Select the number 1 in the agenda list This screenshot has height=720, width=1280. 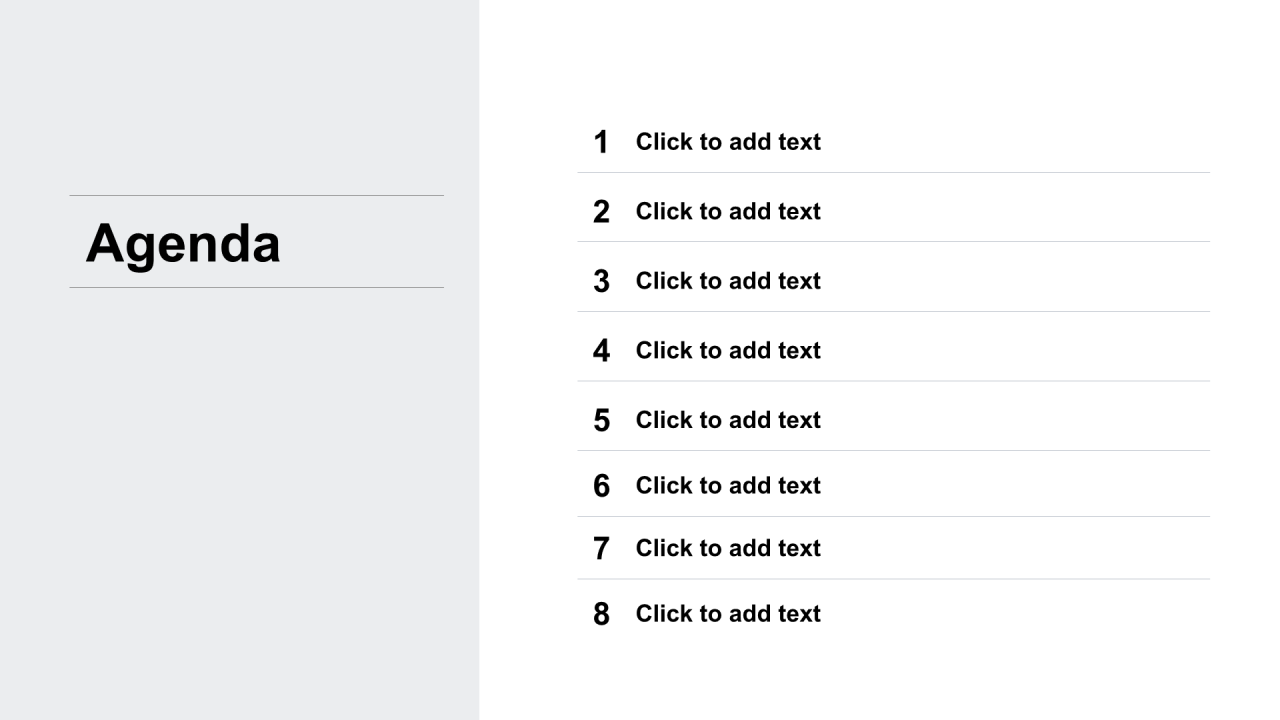(601, 142)
